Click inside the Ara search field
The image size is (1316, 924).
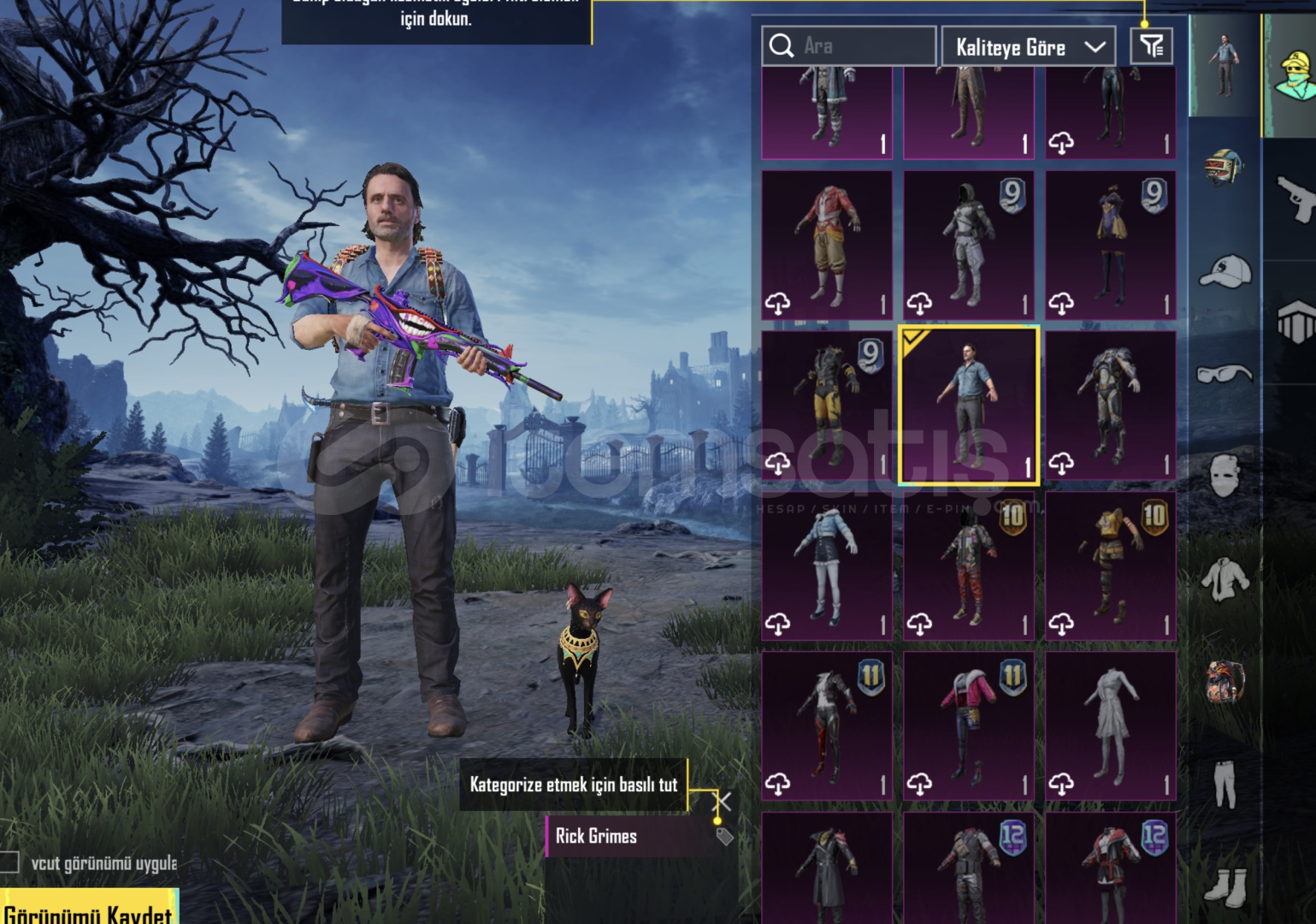pyautogui.click(x=849, y=45)
